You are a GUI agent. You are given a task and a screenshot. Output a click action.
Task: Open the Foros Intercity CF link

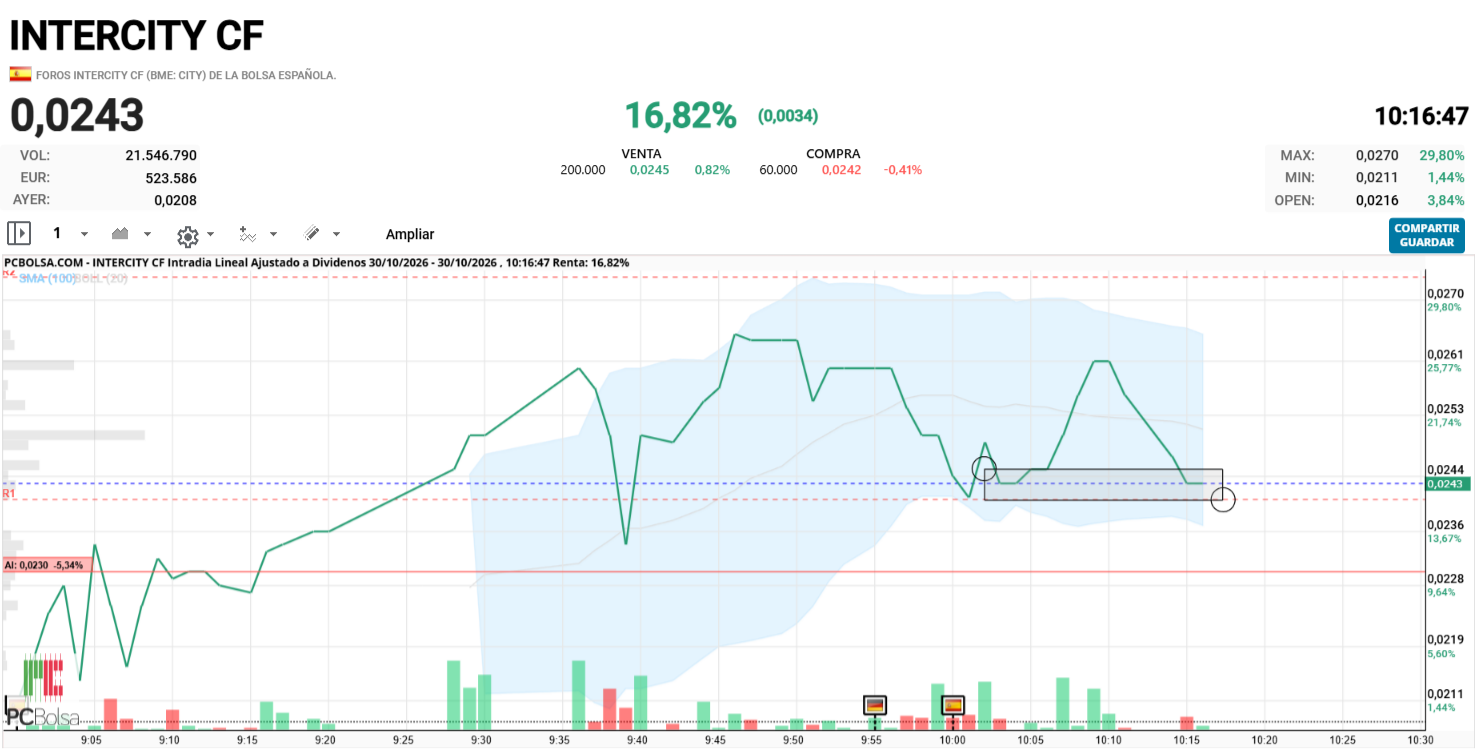click(186, 75)
